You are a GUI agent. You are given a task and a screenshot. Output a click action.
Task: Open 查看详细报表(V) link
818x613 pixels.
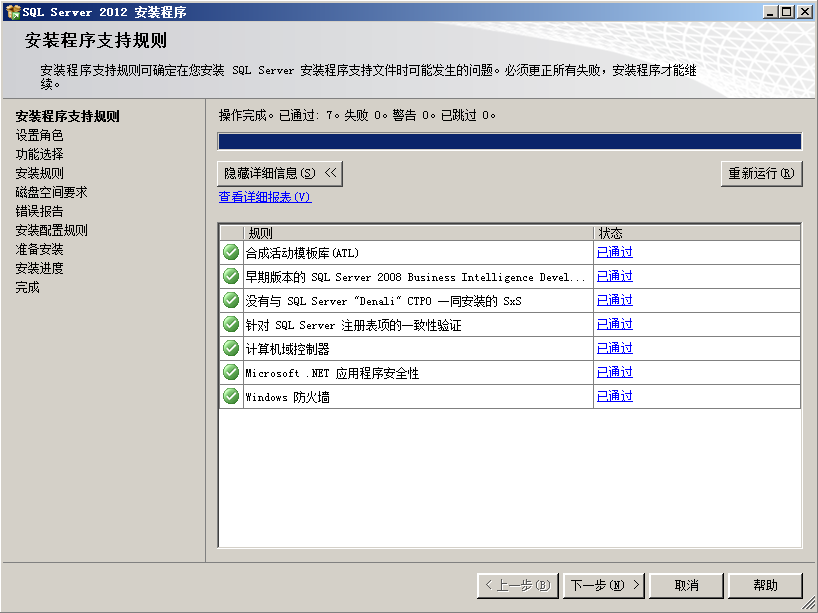click(x=265, y=197)
